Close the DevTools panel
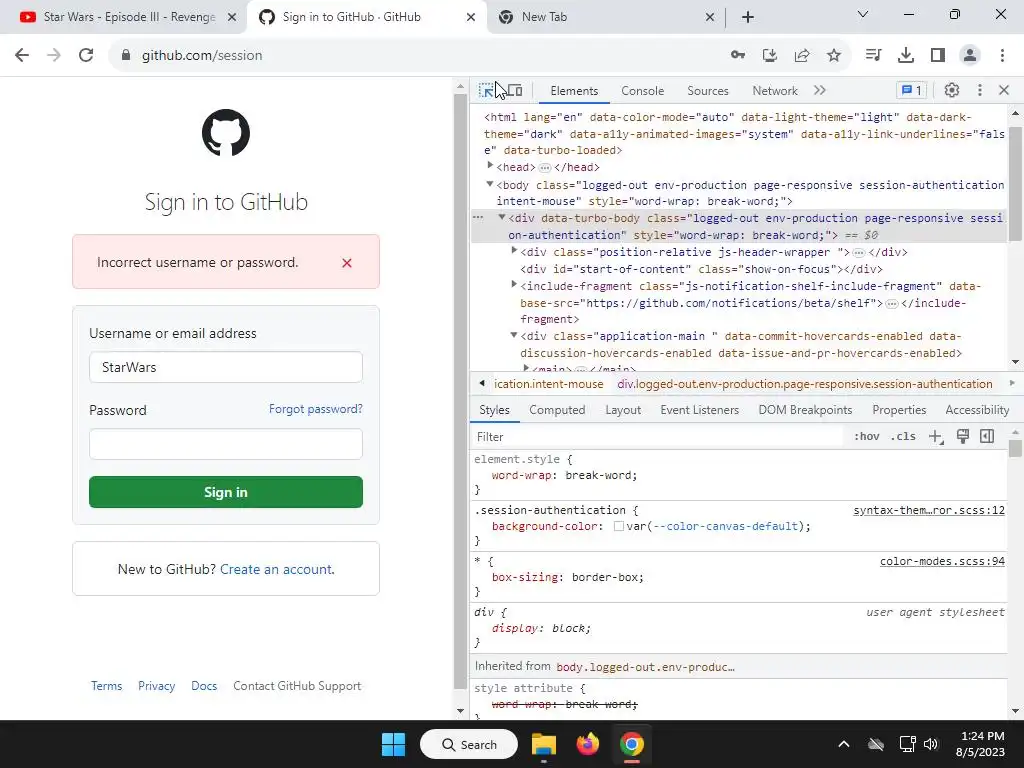This screenshot has width=1024, height=768. tap(1004, 91)
